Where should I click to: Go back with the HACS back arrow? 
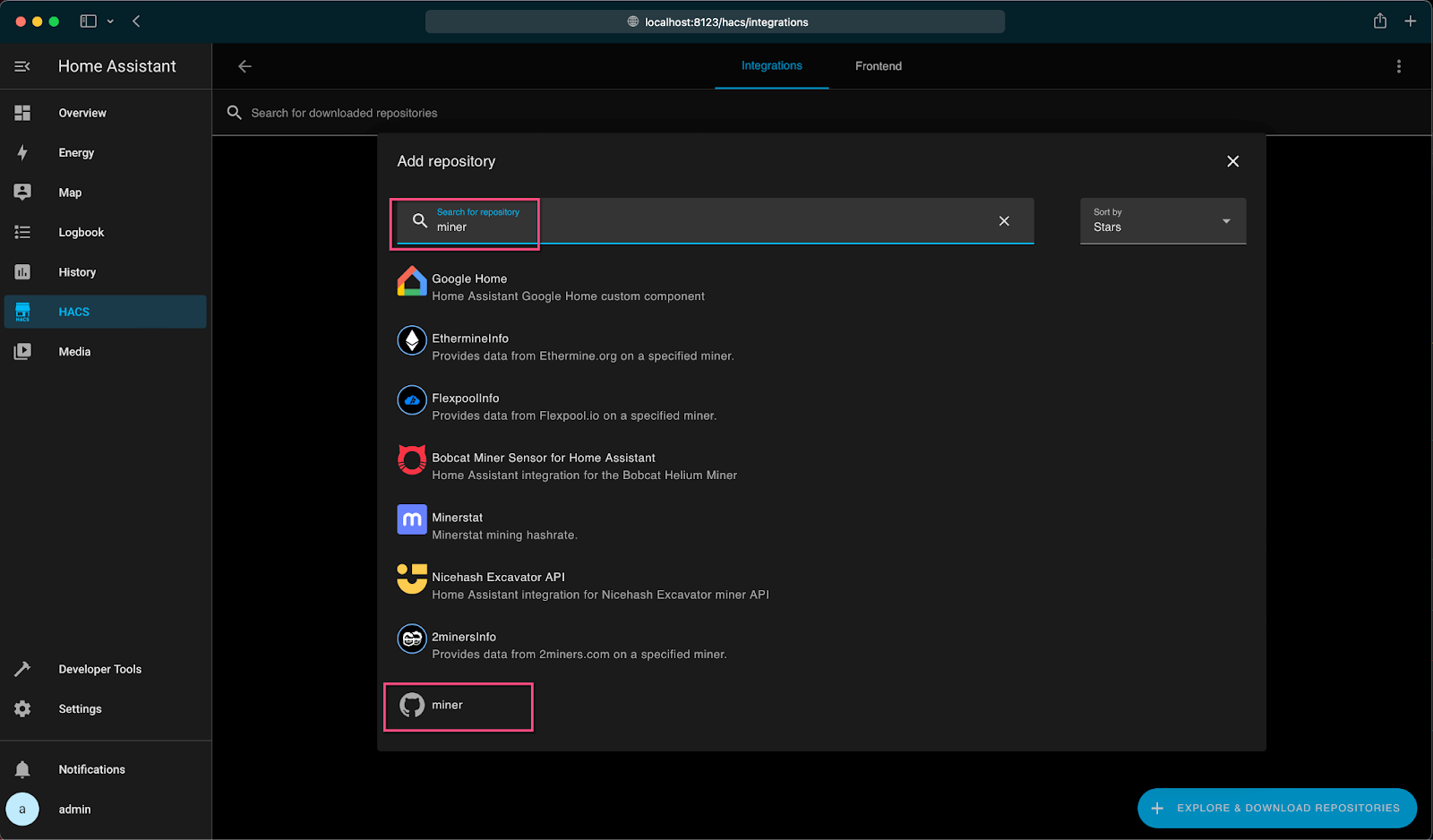(x=245, y=66)
